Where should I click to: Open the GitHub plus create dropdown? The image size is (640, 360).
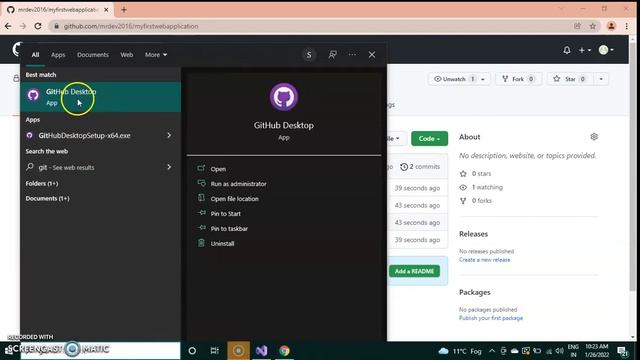[x=584, y=50]
